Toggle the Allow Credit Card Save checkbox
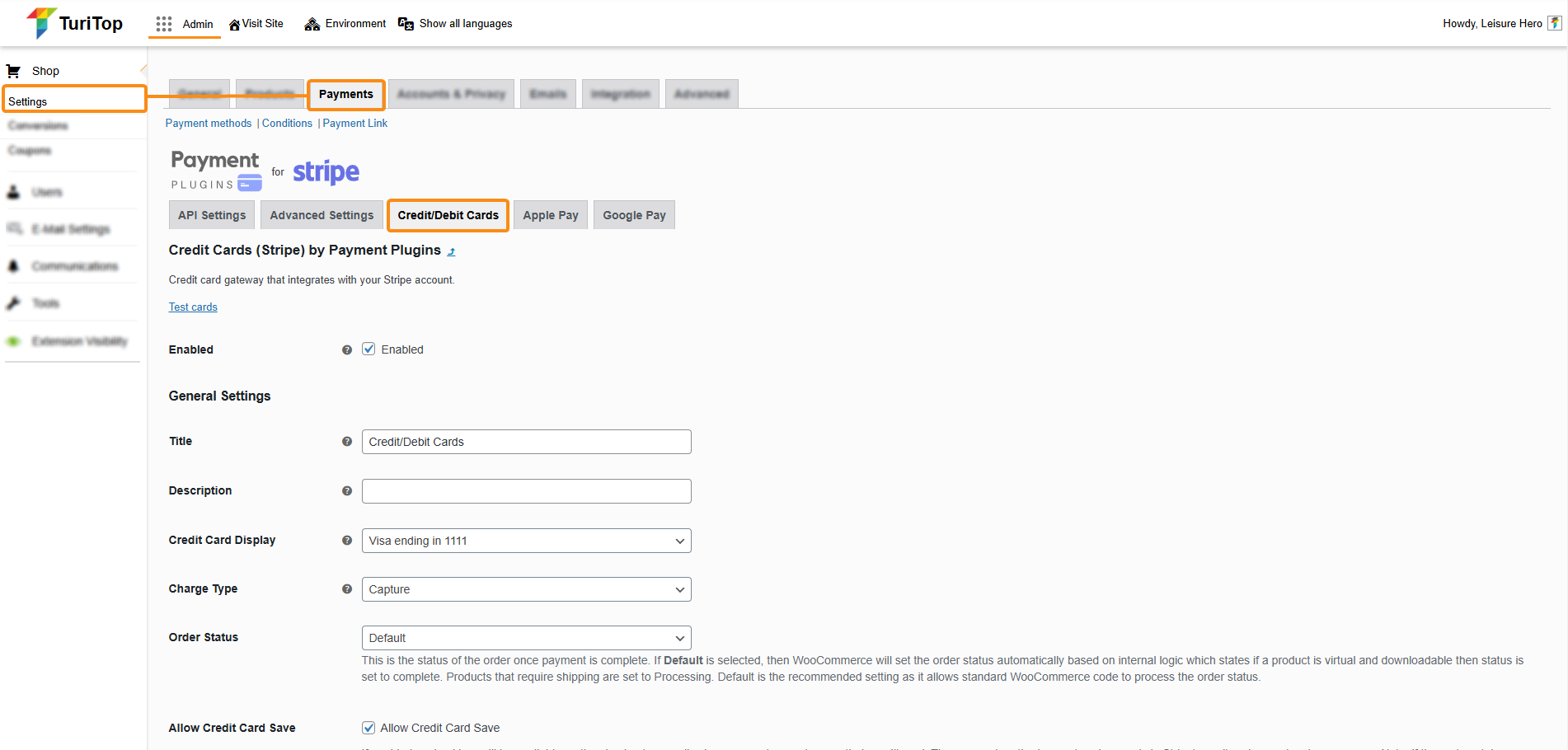 369,728
